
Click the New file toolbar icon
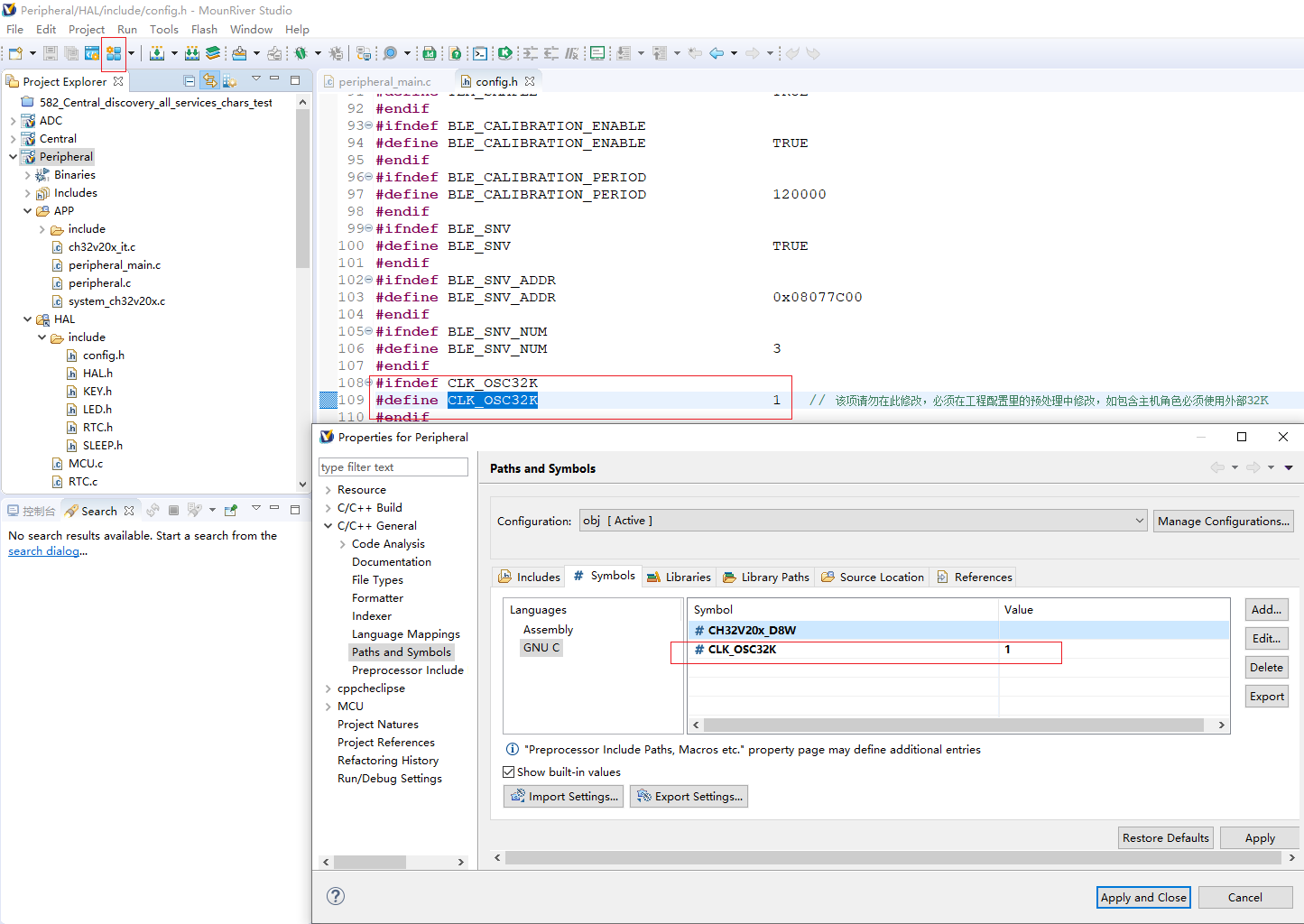point(15,53)
